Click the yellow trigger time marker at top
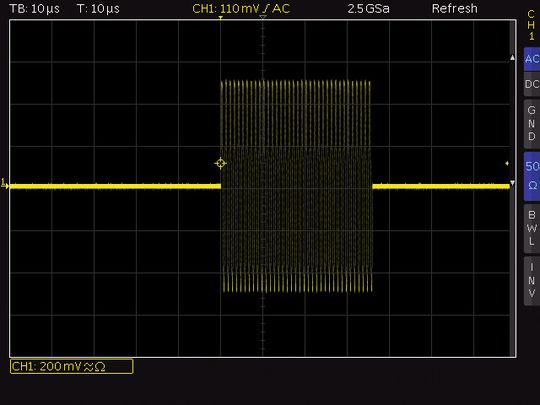 [x=220, y=18]
